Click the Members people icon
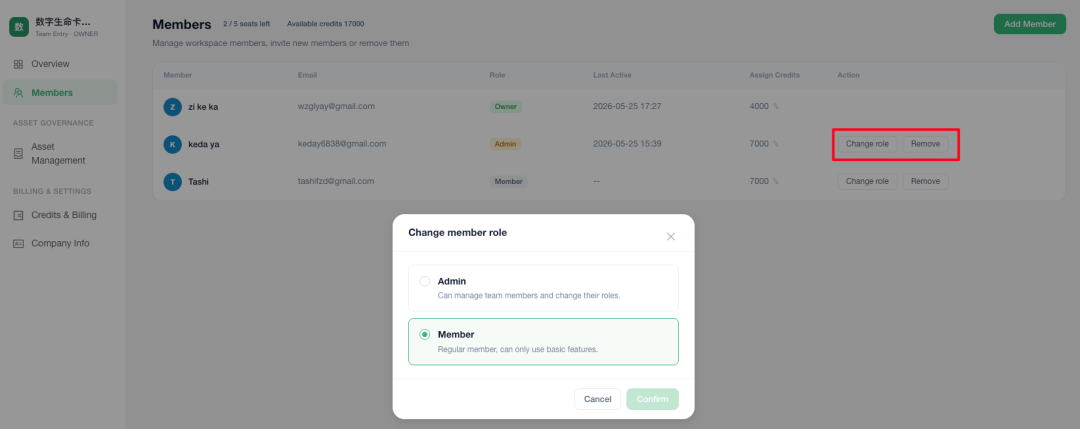Screen dimensions: 1080x429 pyautogui.click(x=19, y=93)
